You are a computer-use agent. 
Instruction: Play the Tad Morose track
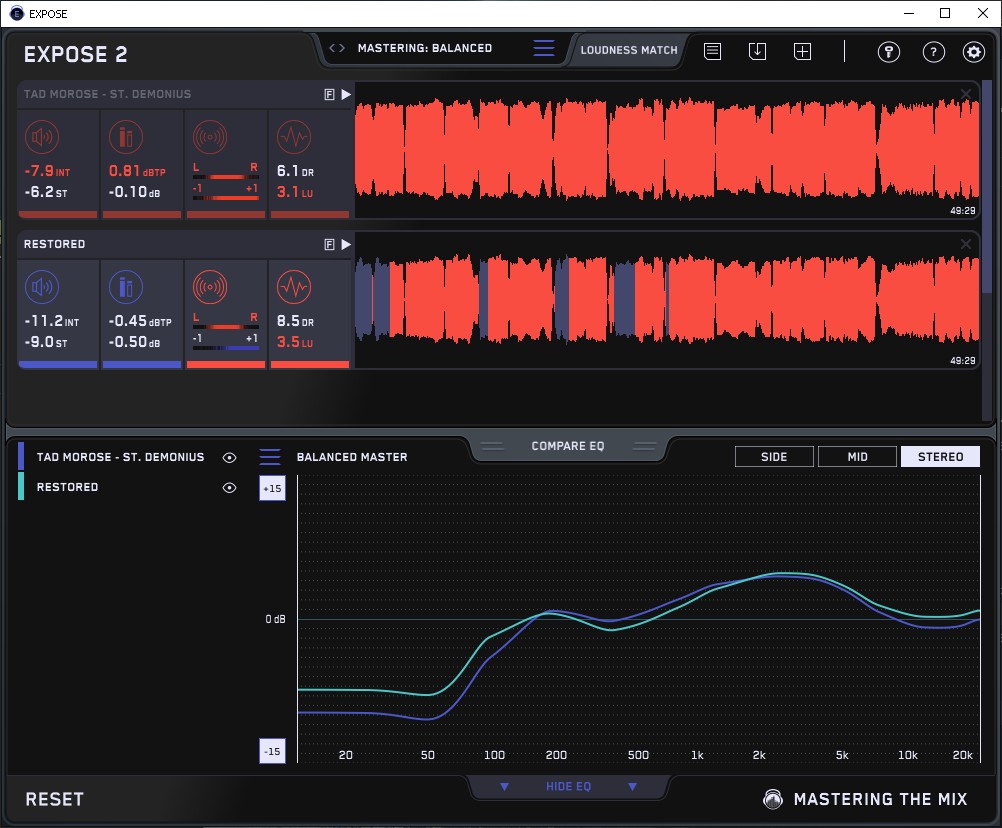click(x=346, y=94)
